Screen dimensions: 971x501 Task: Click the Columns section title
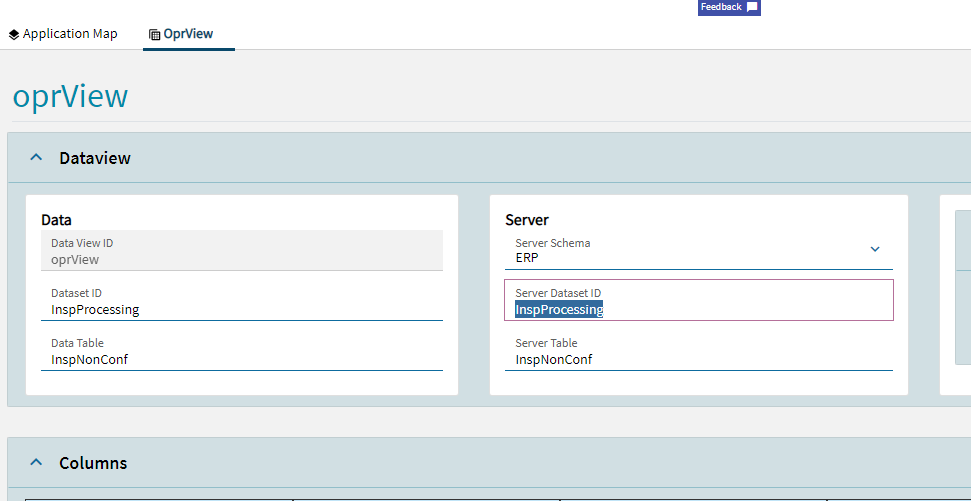(94, 463)
